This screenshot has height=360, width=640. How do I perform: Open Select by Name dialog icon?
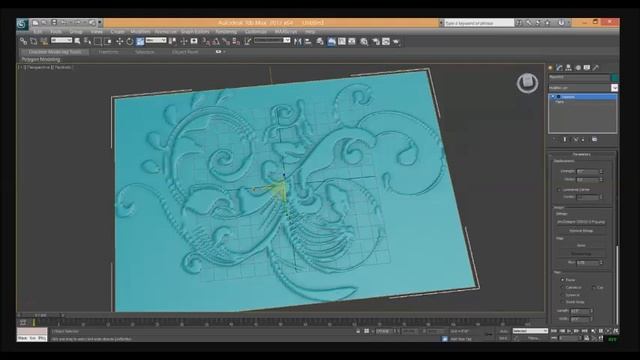[87, 41]
